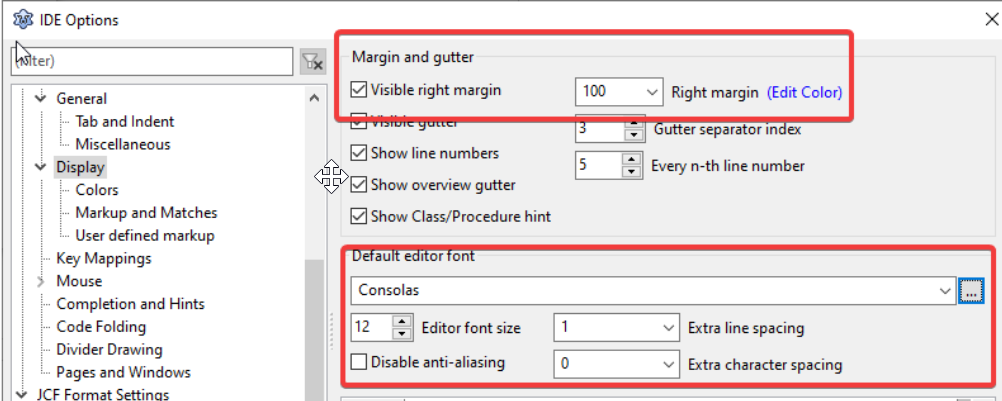This screenshot has width=1002, height=401.
Task: Click inside the filter search field
Action: pos(153,61)
